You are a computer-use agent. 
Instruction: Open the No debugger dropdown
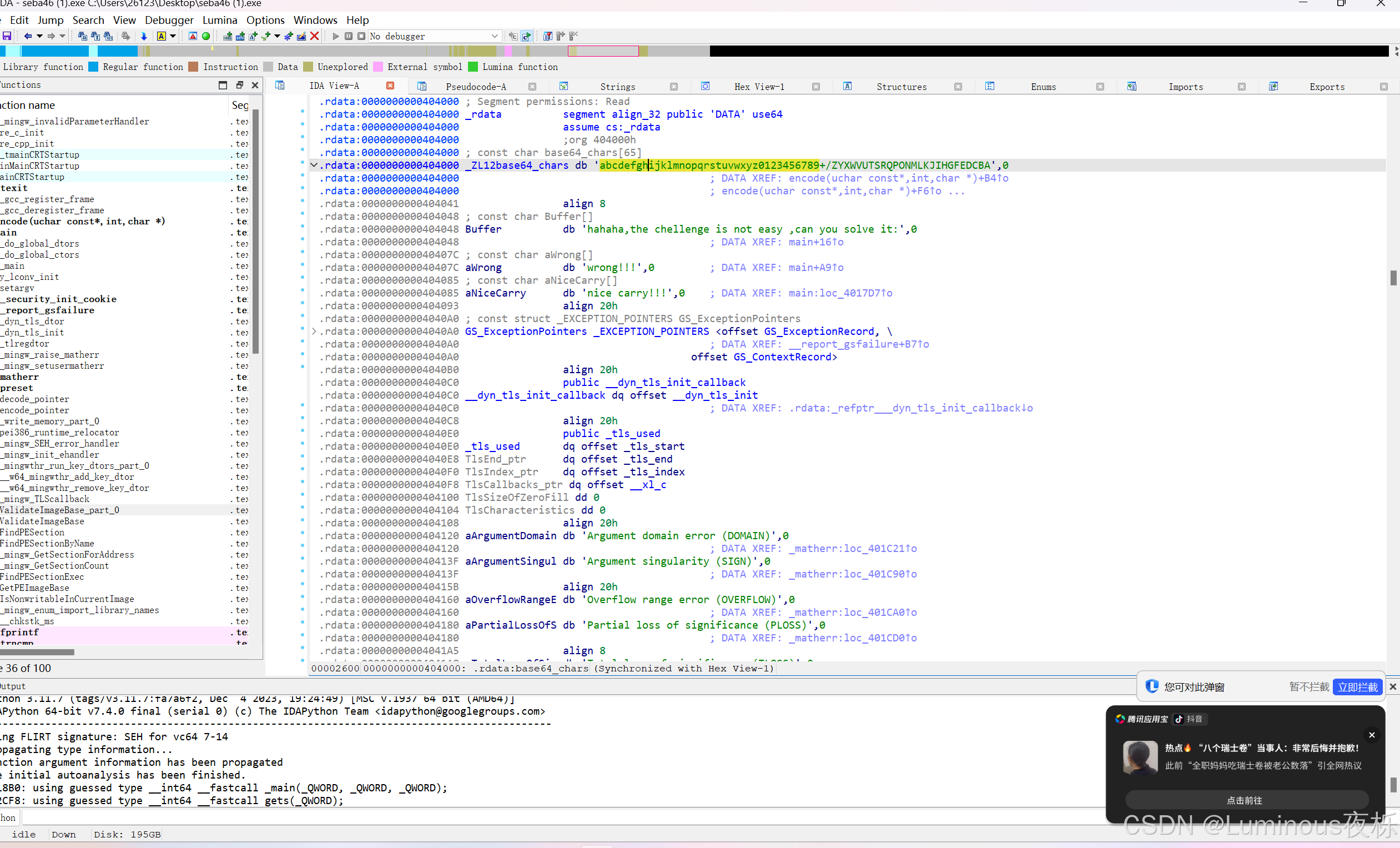pyautogui.click(x=494, y=36)
